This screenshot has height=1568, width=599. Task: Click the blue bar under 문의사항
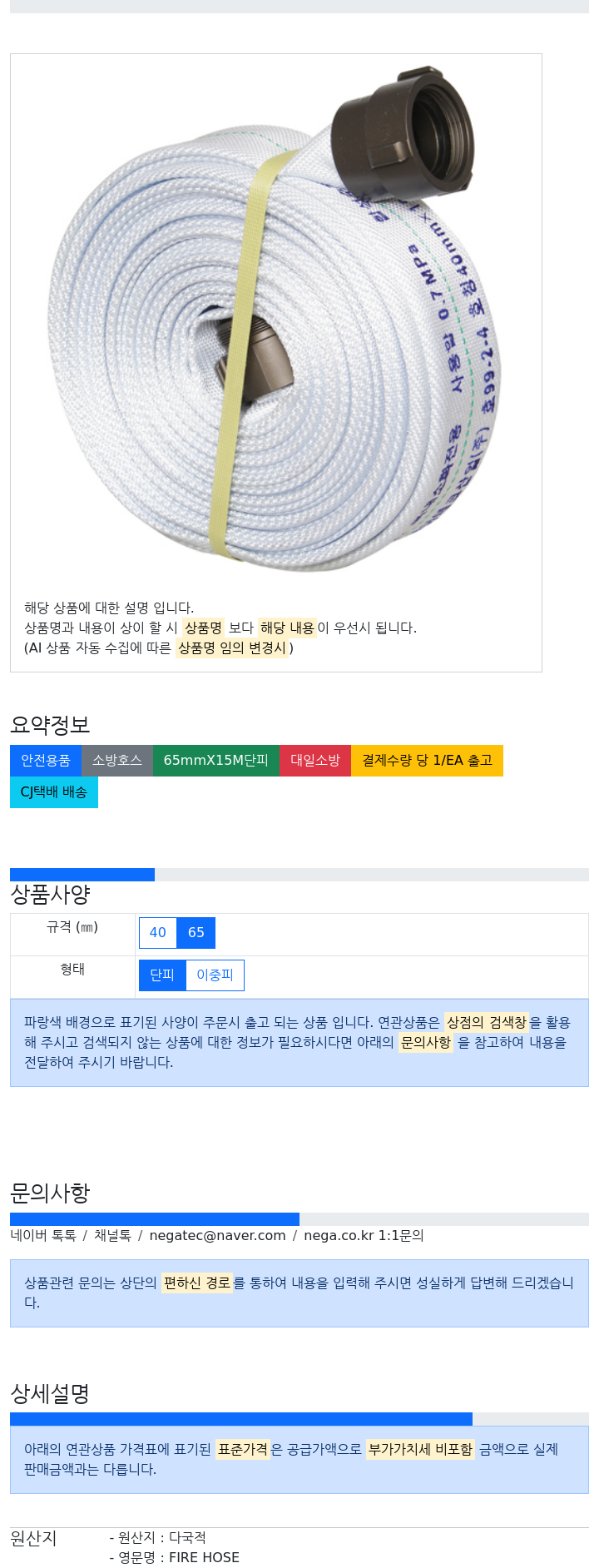tap(155, 1219)
